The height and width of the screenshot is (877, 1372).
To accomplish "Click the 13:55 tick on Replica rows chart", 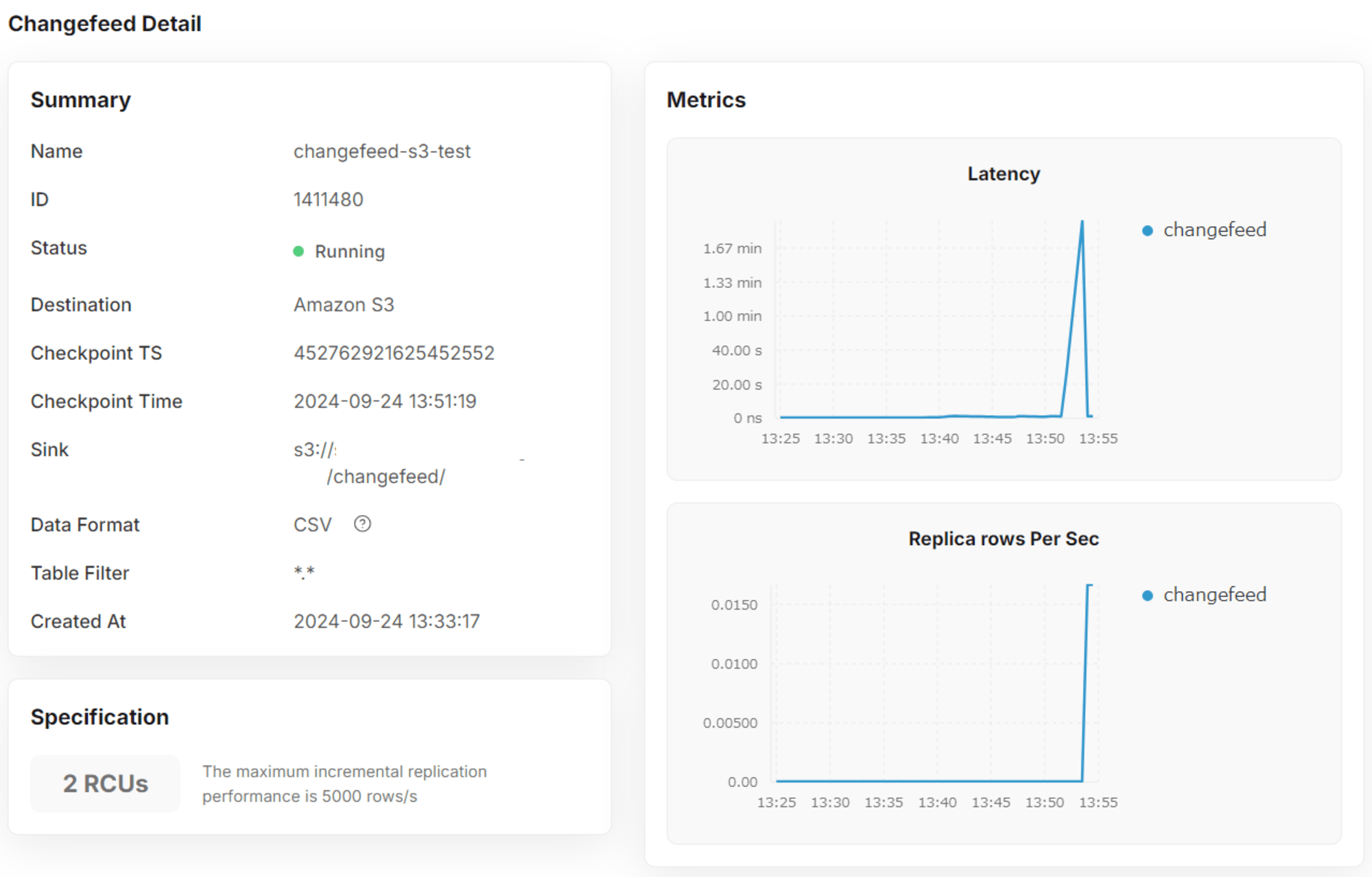I will click(1098, 802).
